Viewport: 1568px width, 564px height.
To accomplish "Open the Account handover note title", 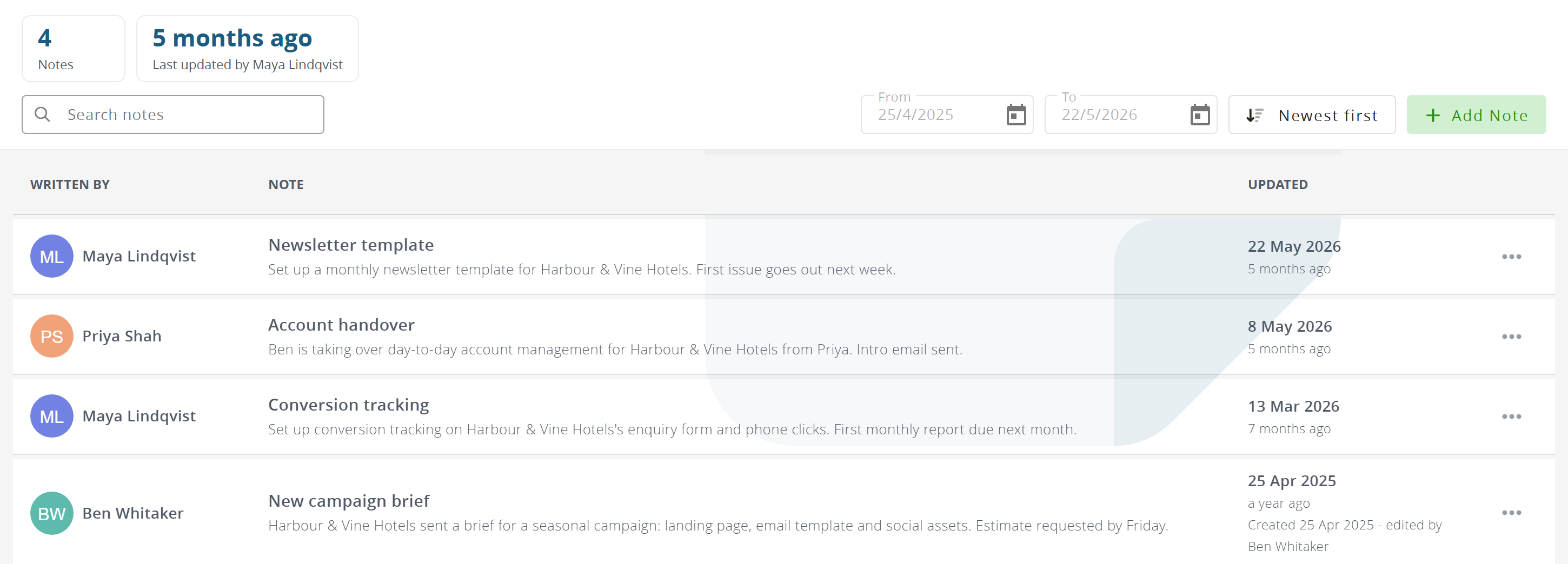I will pyautogui.click(x=342, y=325).
